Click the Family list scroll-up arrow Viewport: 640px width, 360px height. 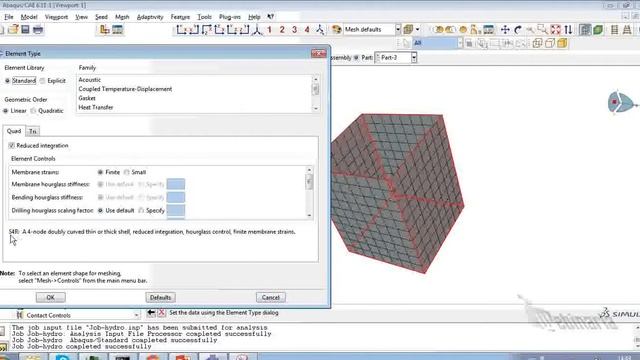click(316, 79)
